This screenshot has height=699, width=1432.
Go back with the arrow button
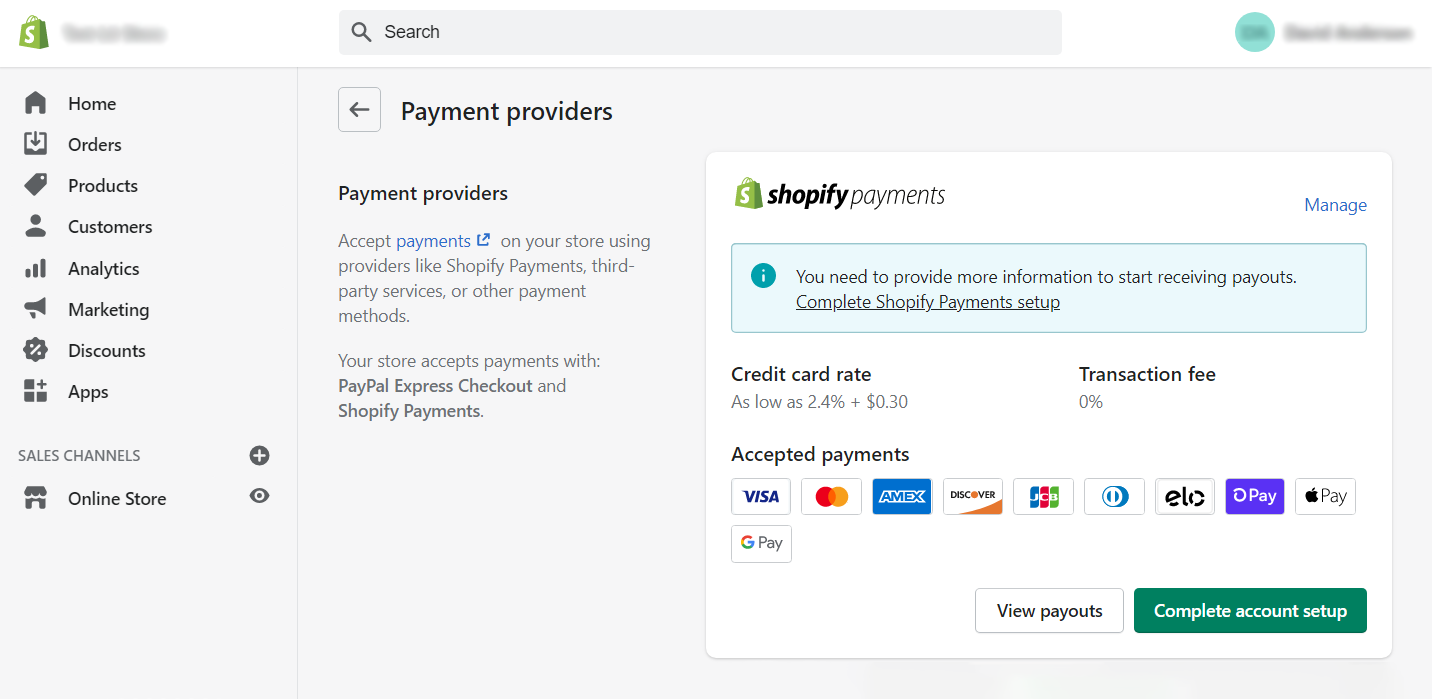(359, 109)
